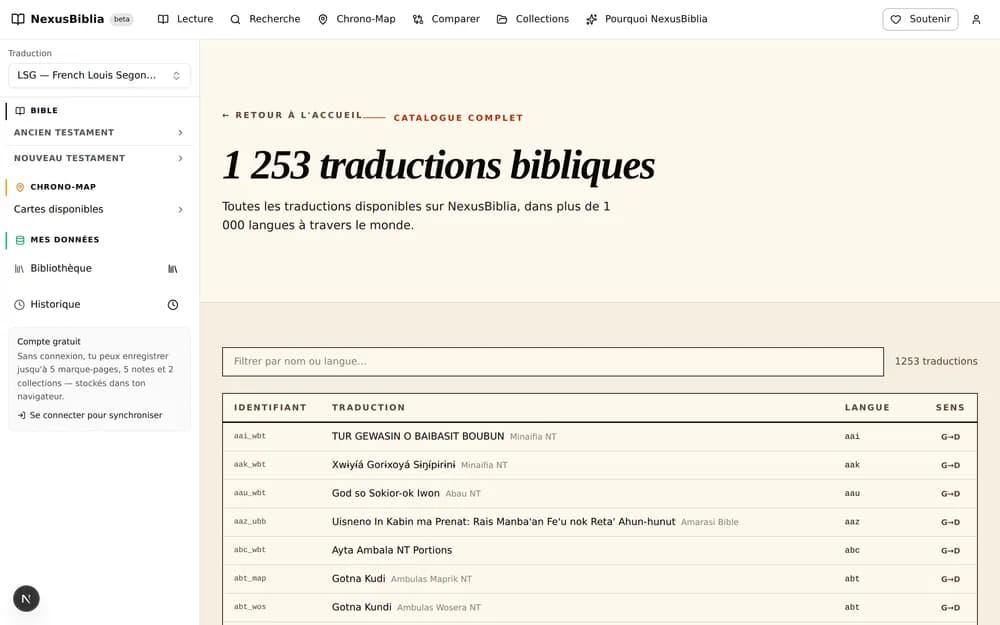Click the beta badge next to NexusBiblia

tap(121, 19)
